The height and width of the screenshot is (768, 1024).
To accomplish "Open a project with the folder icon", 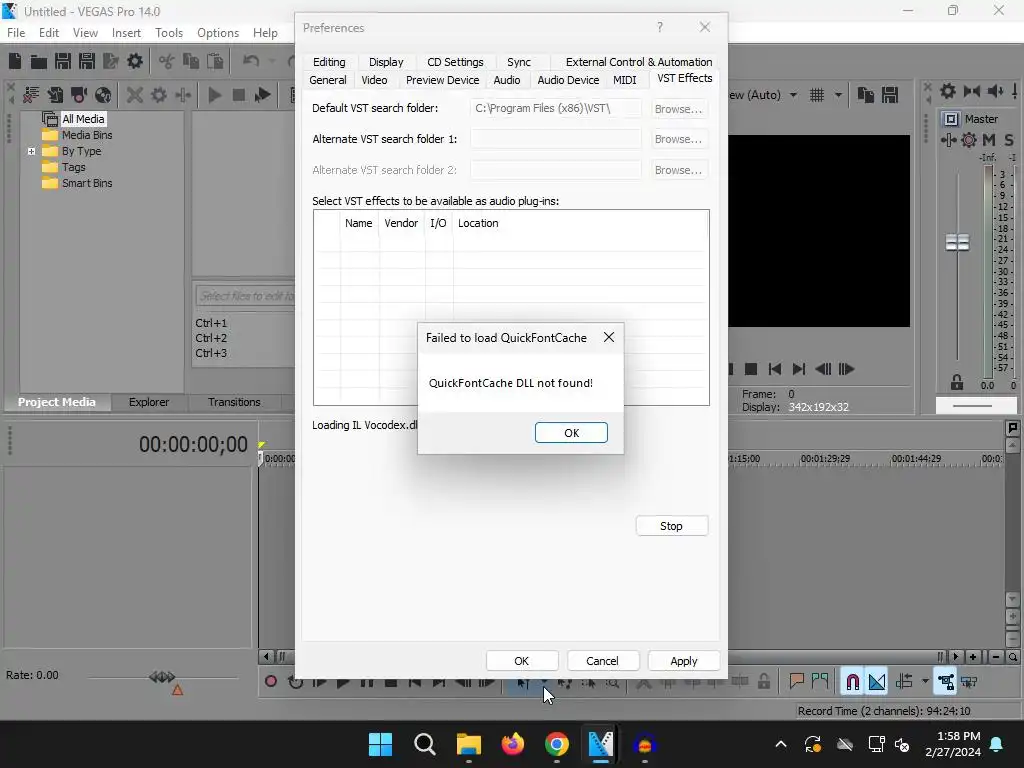I will coord(39,61).
